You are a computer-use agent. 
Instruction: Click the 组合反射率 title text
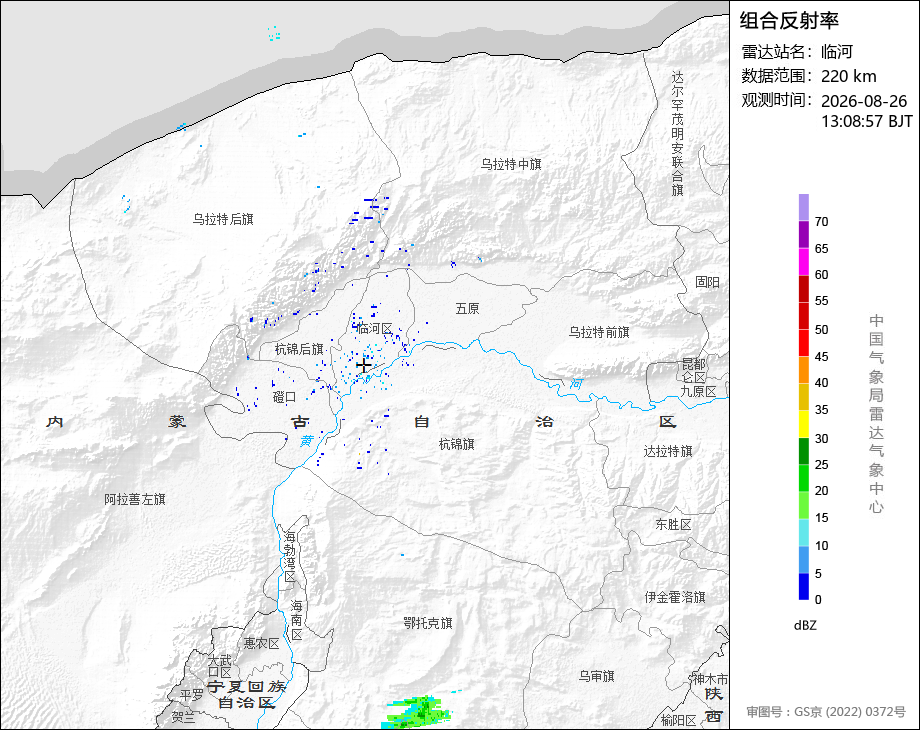[x=789, y=21]
